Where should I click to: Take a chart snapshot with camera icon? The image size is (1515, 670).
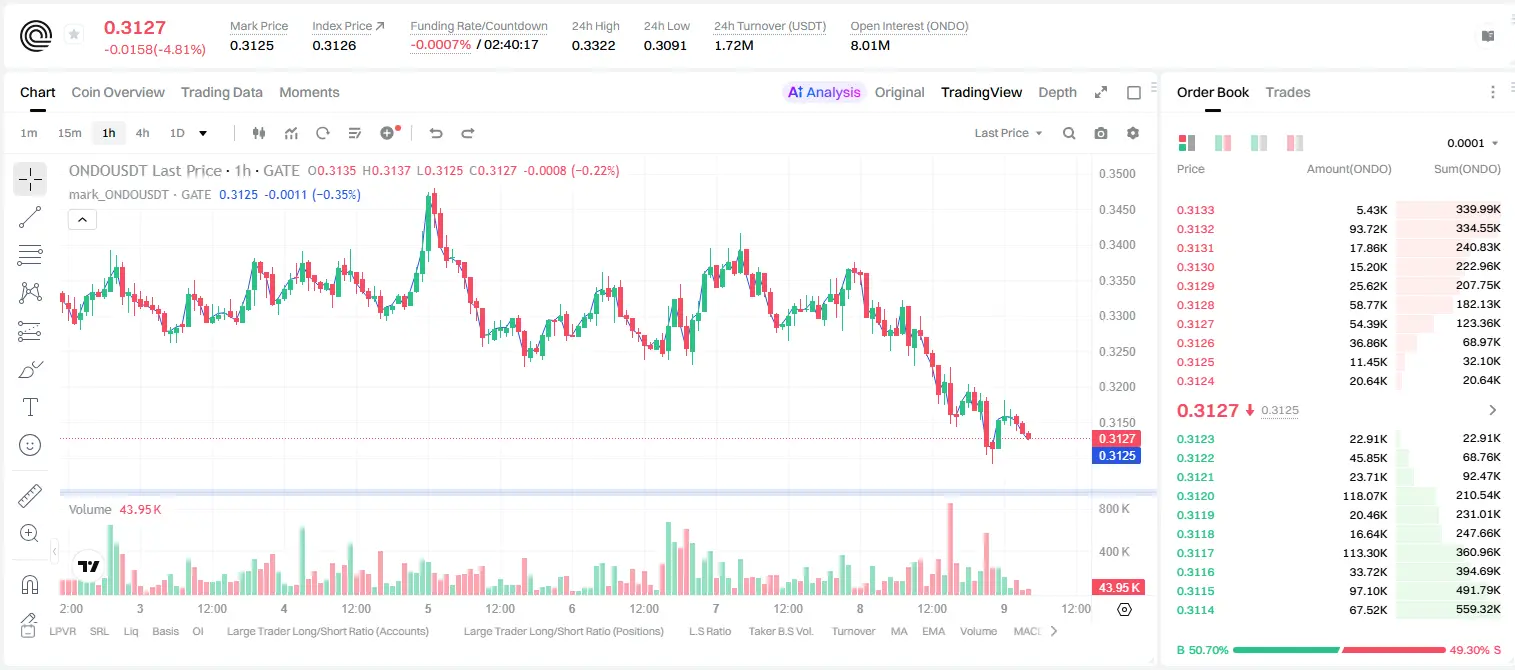coord(1101,133)
